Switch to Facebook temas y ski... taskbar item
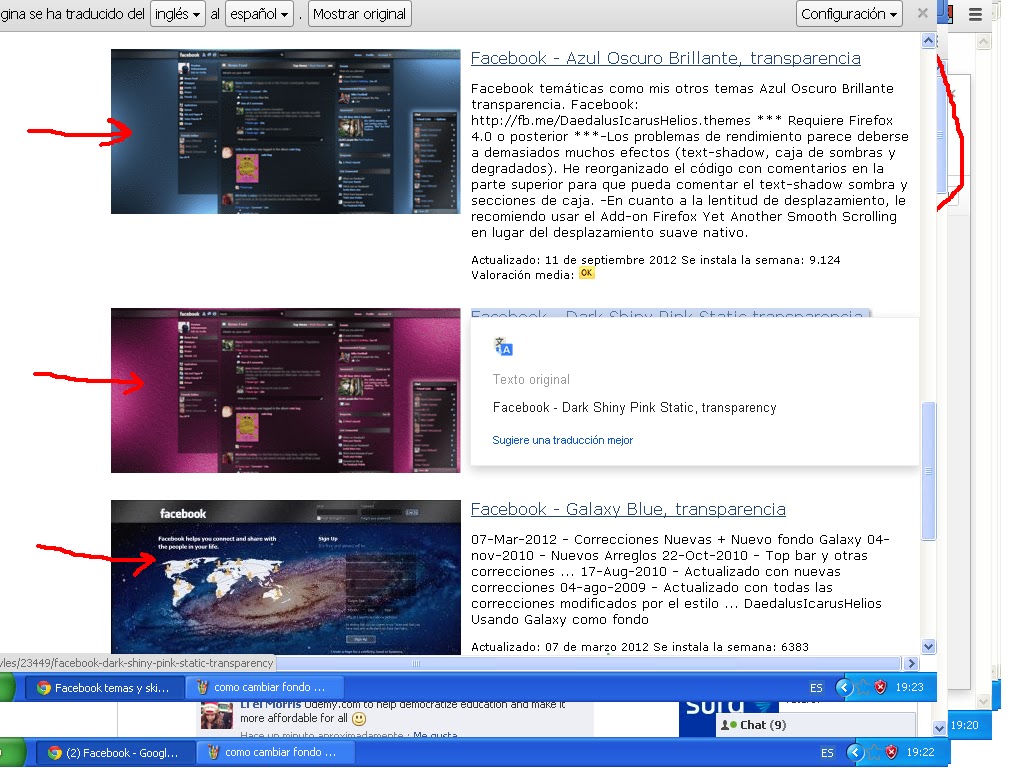The image size is (1024, 768). 104,688
